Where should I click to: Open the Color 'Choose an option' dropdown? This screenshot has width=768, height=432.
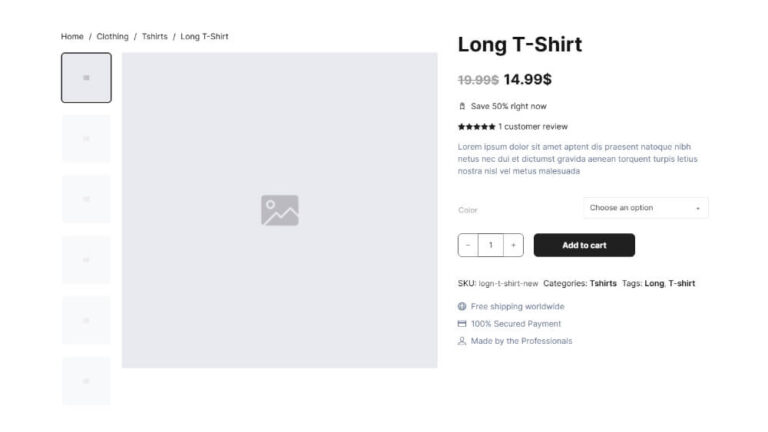(645, 208)
